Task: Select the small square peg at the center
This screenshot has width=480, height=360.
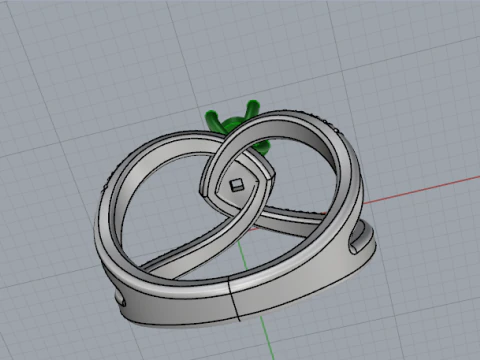Action: pyautogui.click(x=237, y=184)
